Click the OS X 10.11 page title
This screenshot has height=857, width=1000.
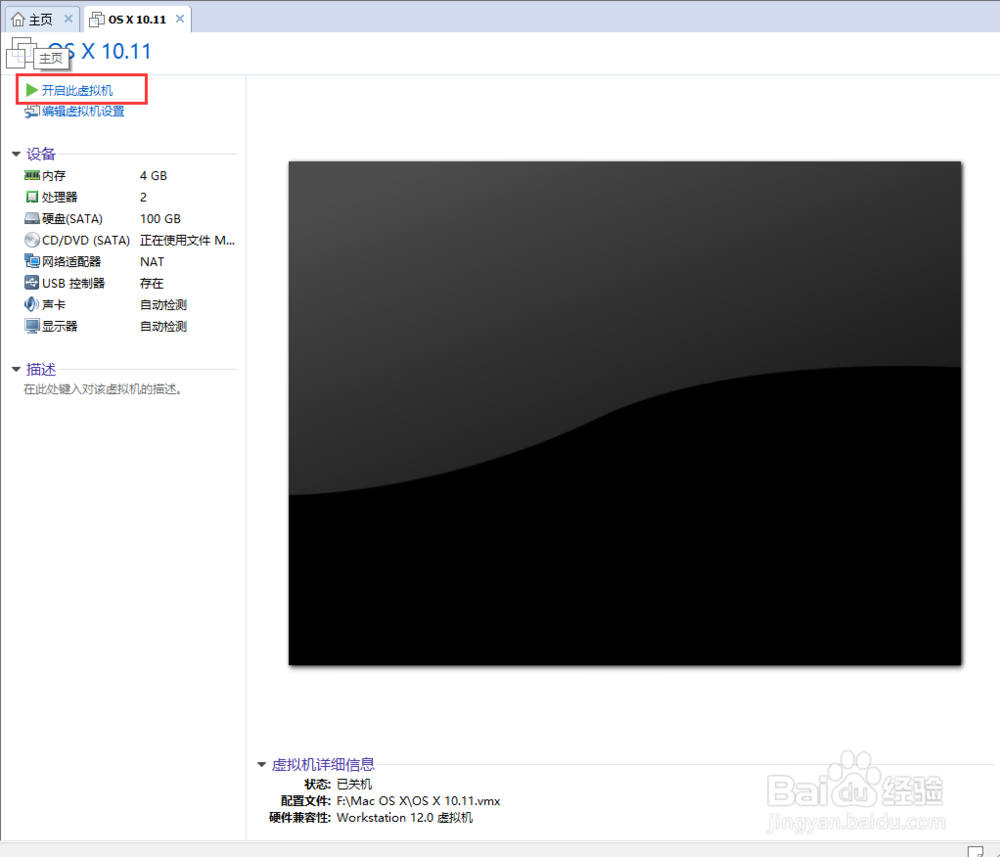[x=99, y=51]
